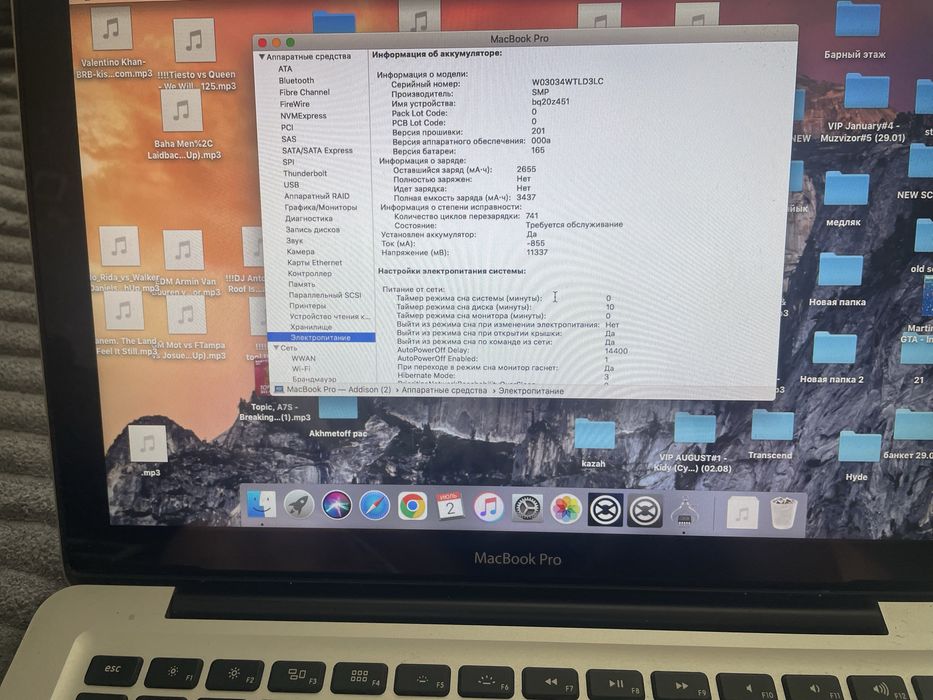Click Аппаратные средства in bottom path bar
Image resolution: width=933 pixels, height=700 pixels.
click(444, 390)
